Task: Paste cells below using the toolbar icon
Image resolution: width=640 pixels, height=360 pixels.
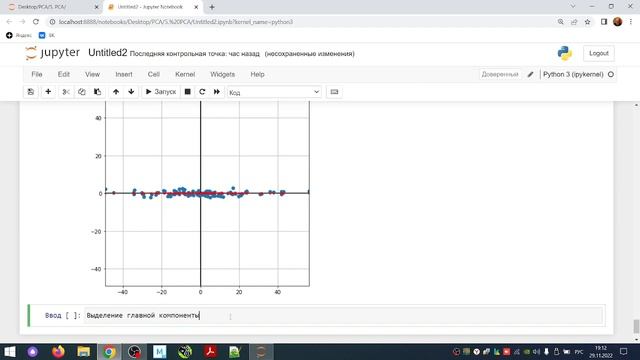Action: 98,92
